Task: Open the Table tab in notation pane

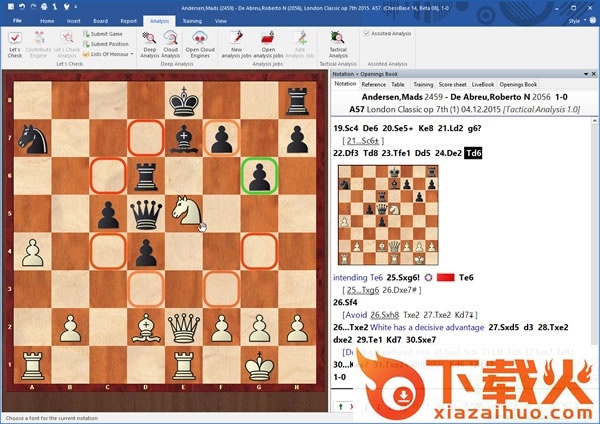Action: click(x=398, y=84)
